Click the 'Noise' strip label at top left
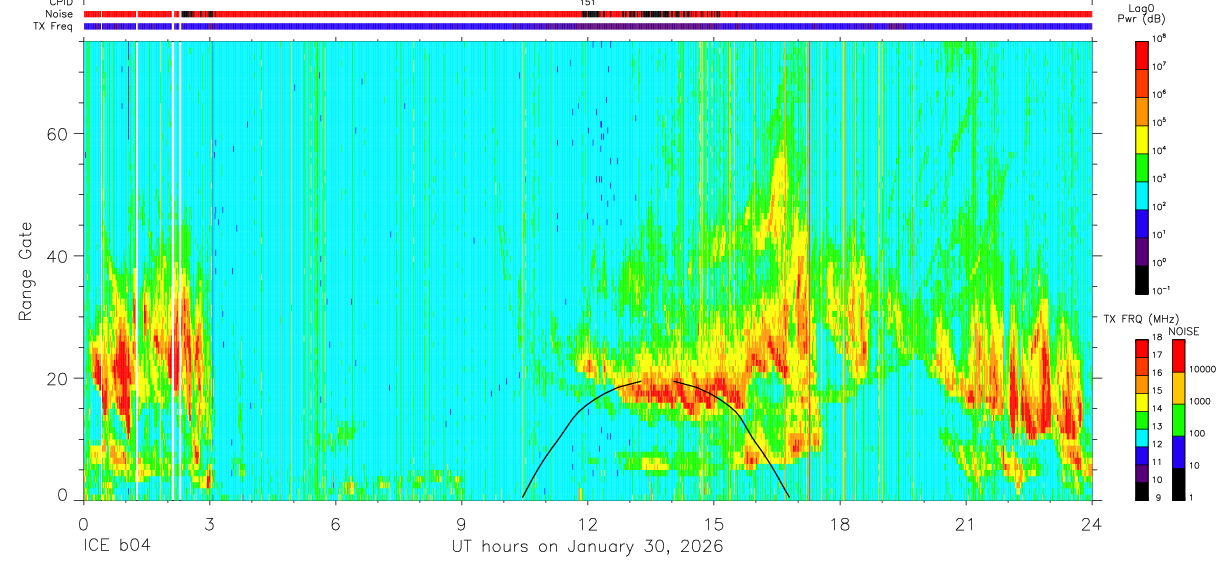Viewport: 1228px width, 567px height. (x=61, y=14)
